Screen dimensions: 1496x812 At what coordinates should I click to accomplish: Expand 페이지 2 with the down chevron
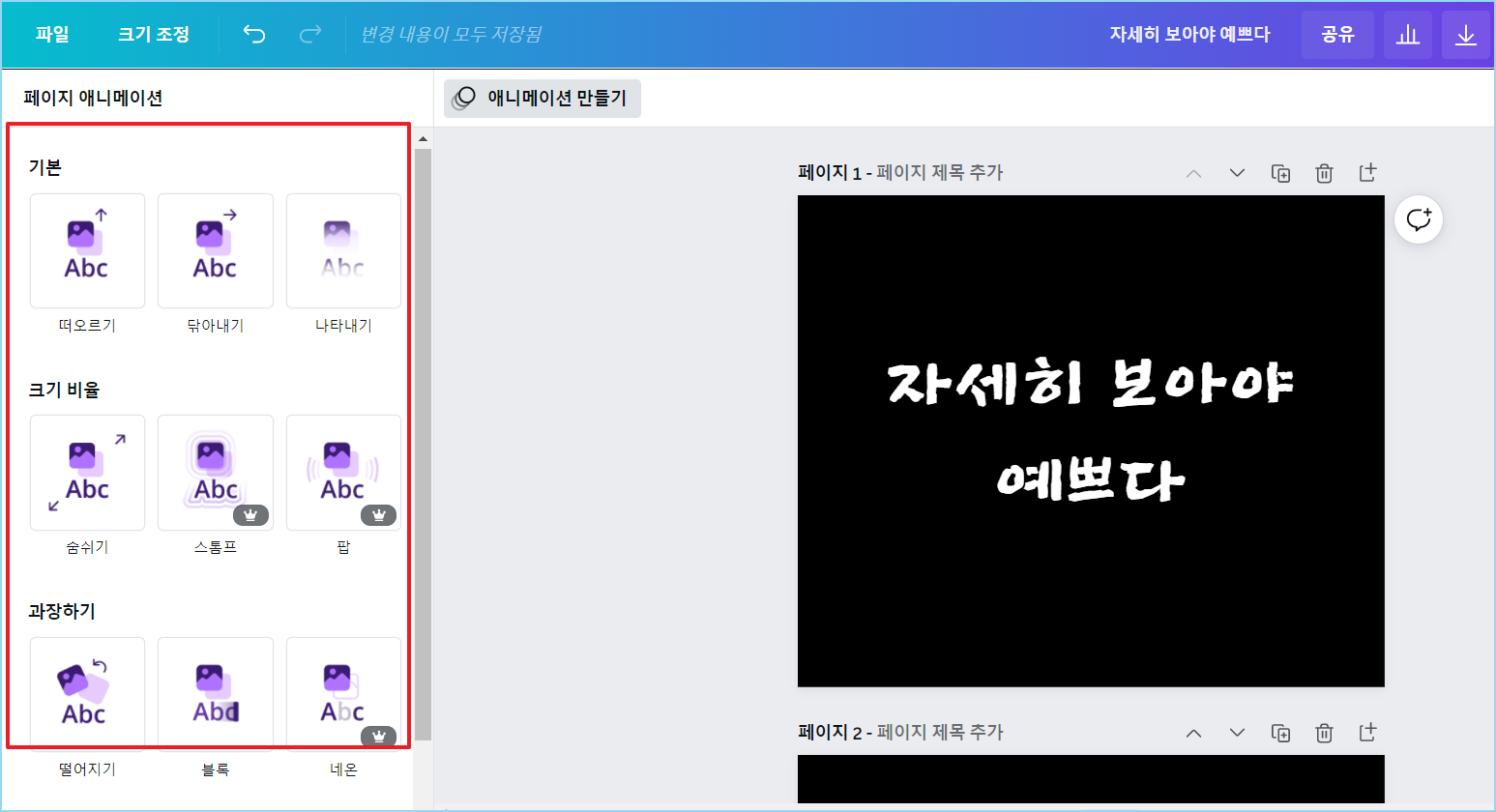(1237, 732)
